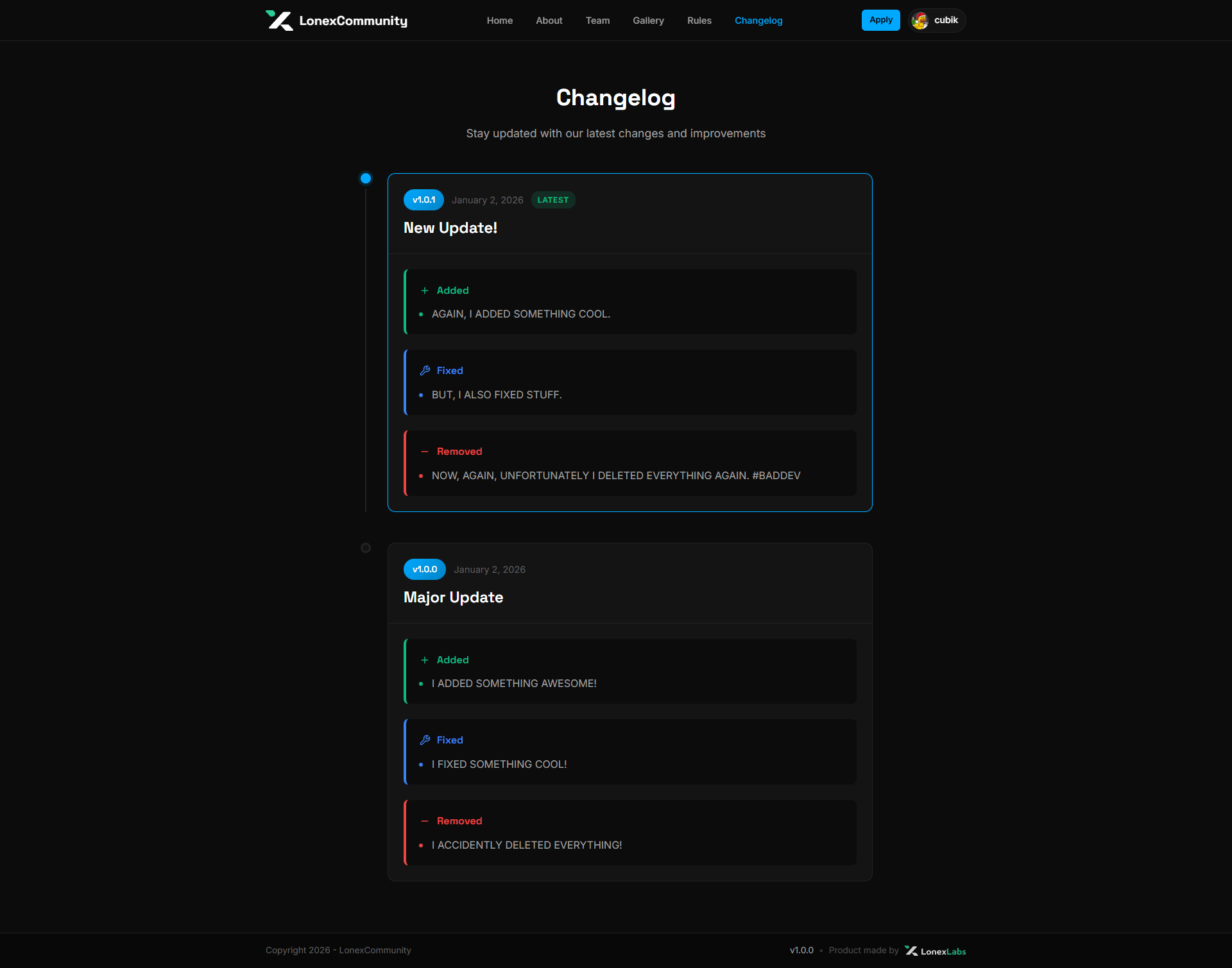Click "I FIXED SOMETHING COOL!" entry

click(x=499, y=765)
